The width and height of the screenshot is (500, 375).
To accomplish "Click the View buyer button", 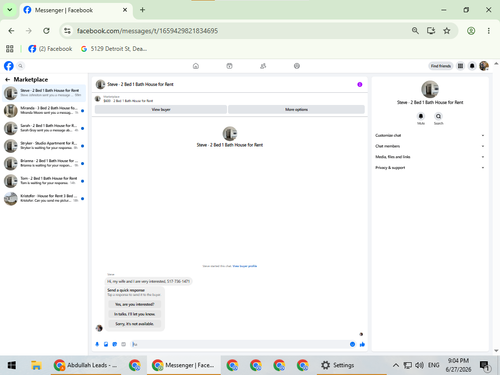I will [x=161, y=109].
